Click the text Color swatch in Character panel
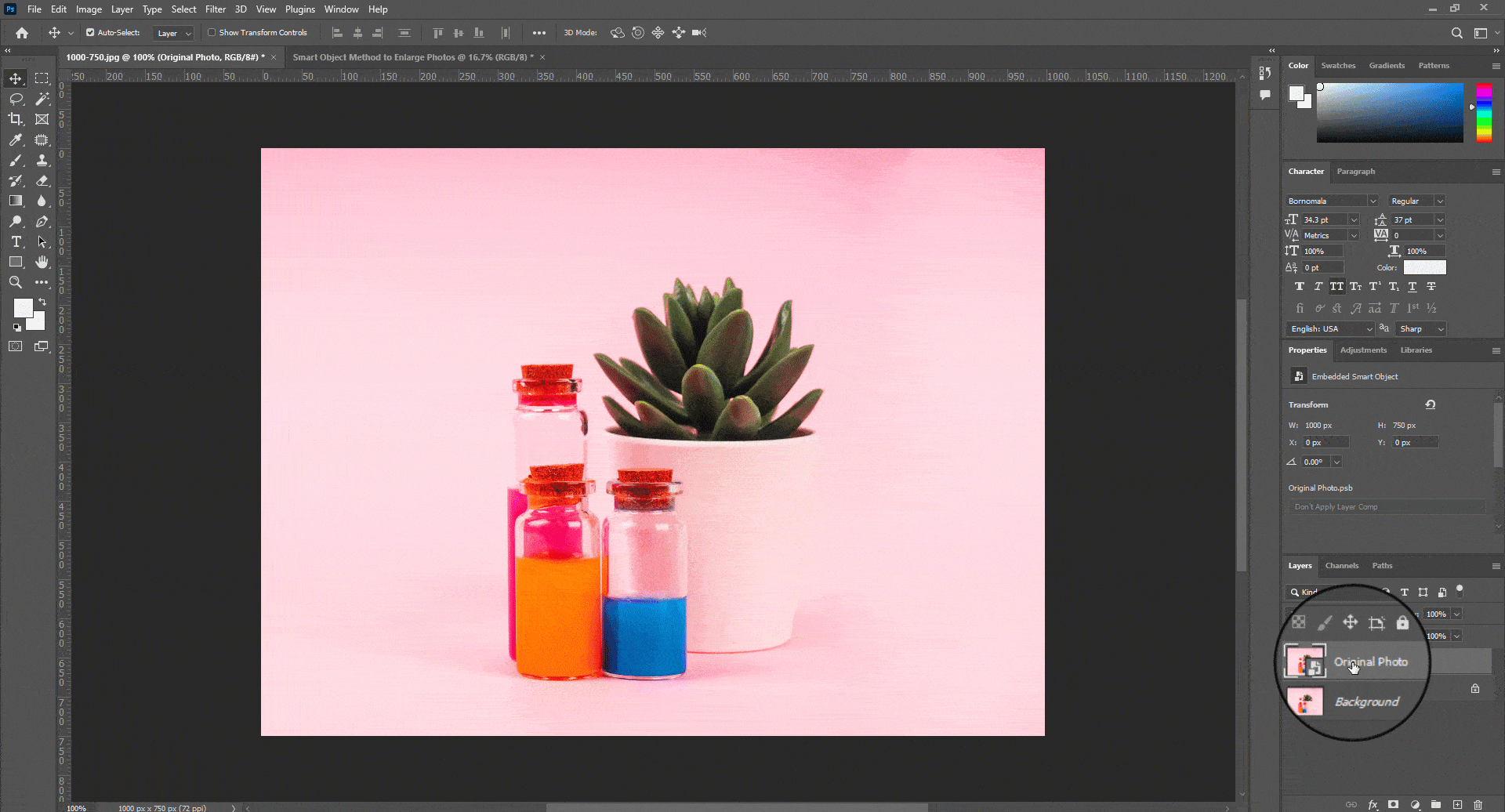Image resolution: width=1505 pixels, height=812 pixels. click(1424, 267)
